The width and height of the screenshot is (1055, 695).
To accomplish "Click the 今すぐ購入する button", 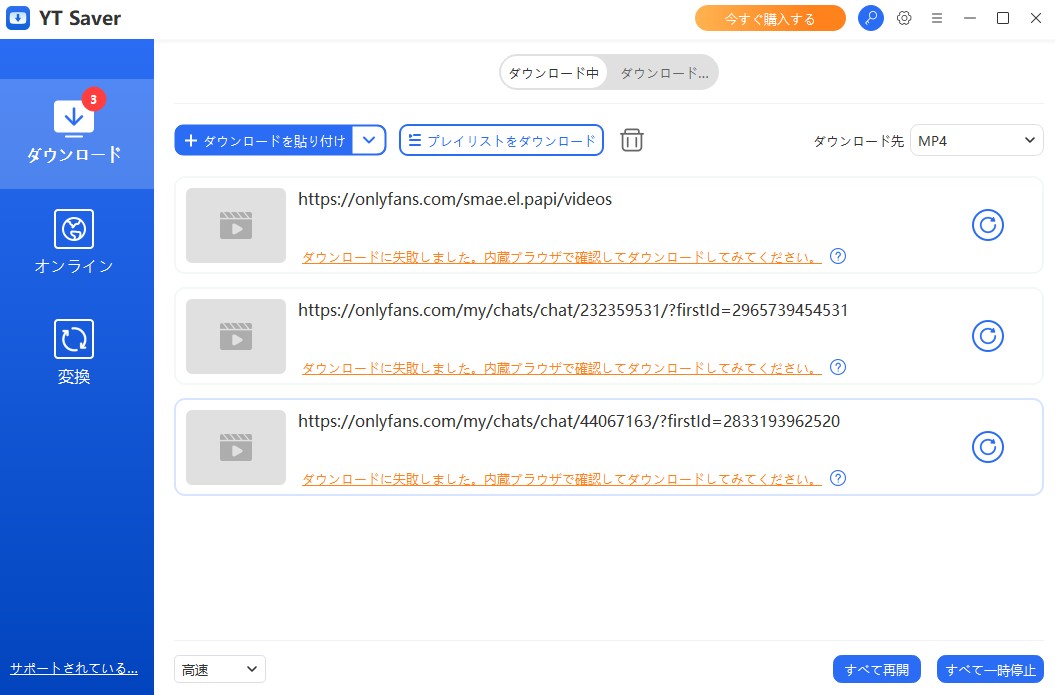I will point(770,19).
